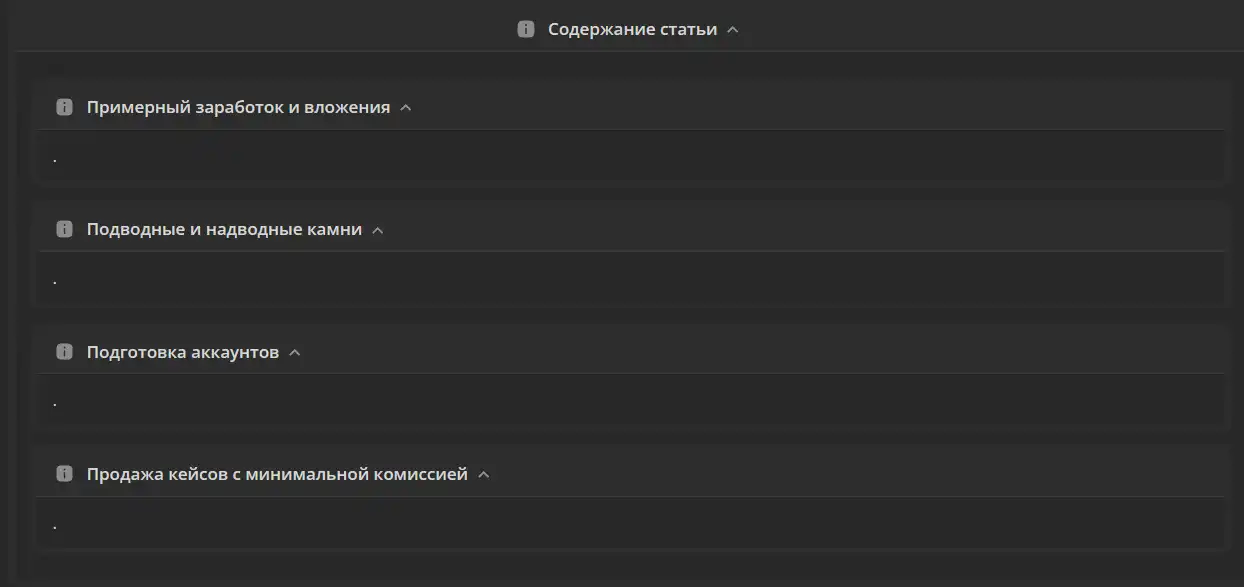The image size is (1244, 587).
Task: Click the info icon beside Содержание статьи
Action: pos(526,29)
